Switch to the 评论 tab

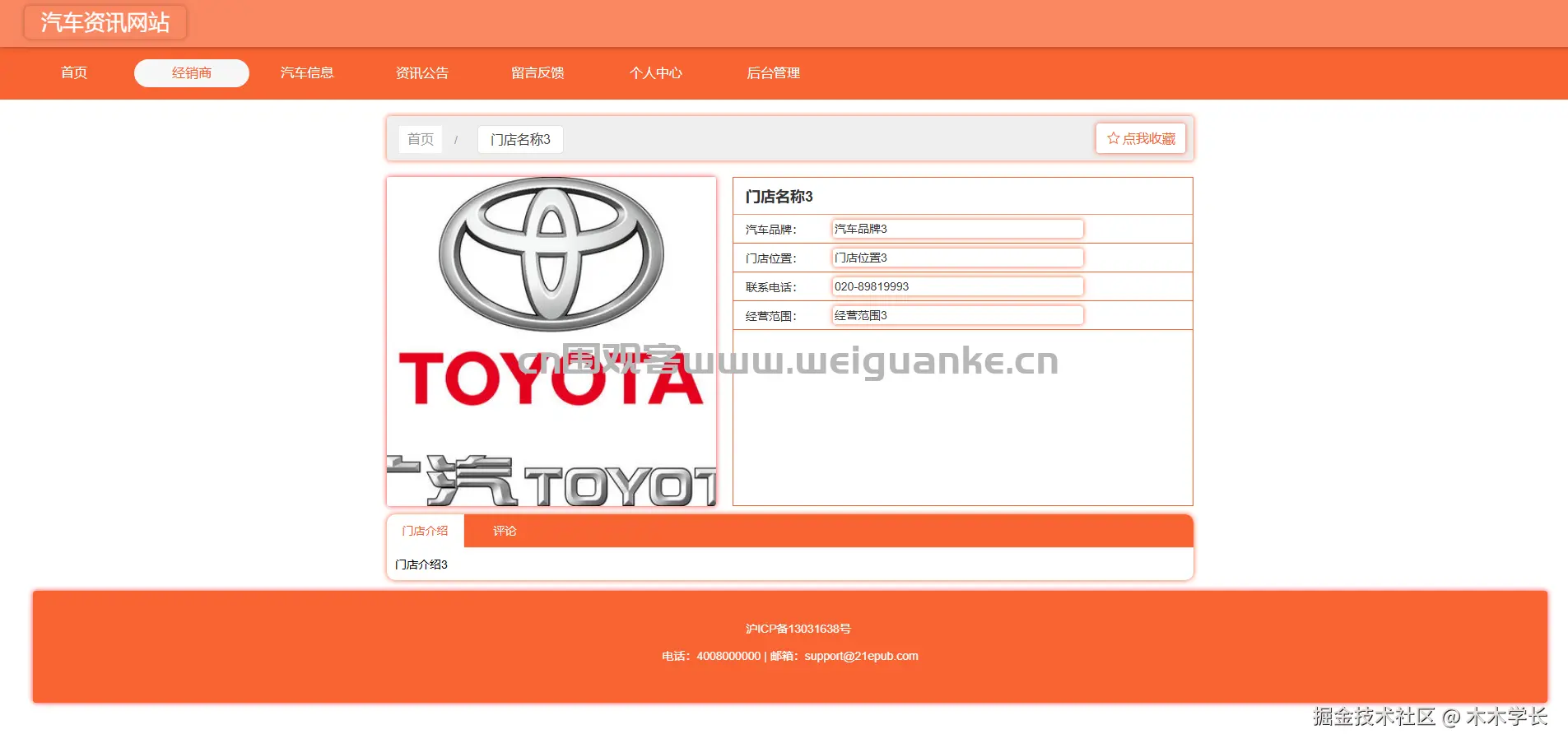point(505,531)
